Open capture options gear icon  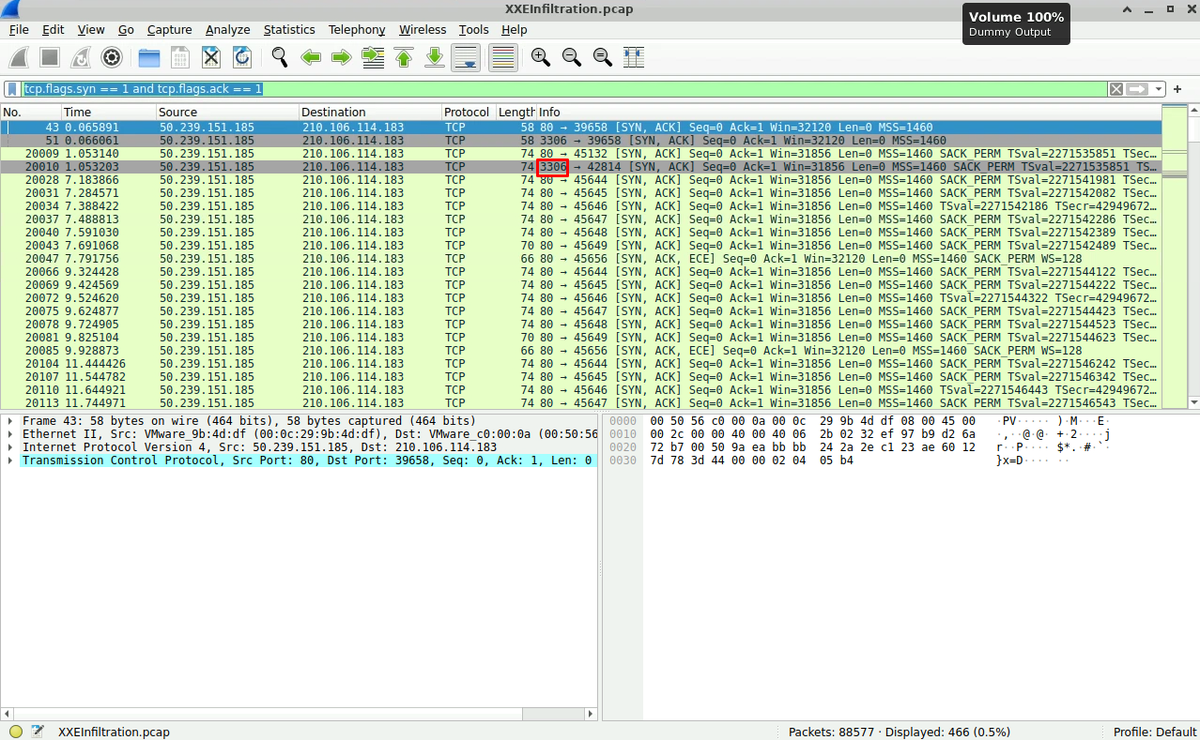point(112,58)
